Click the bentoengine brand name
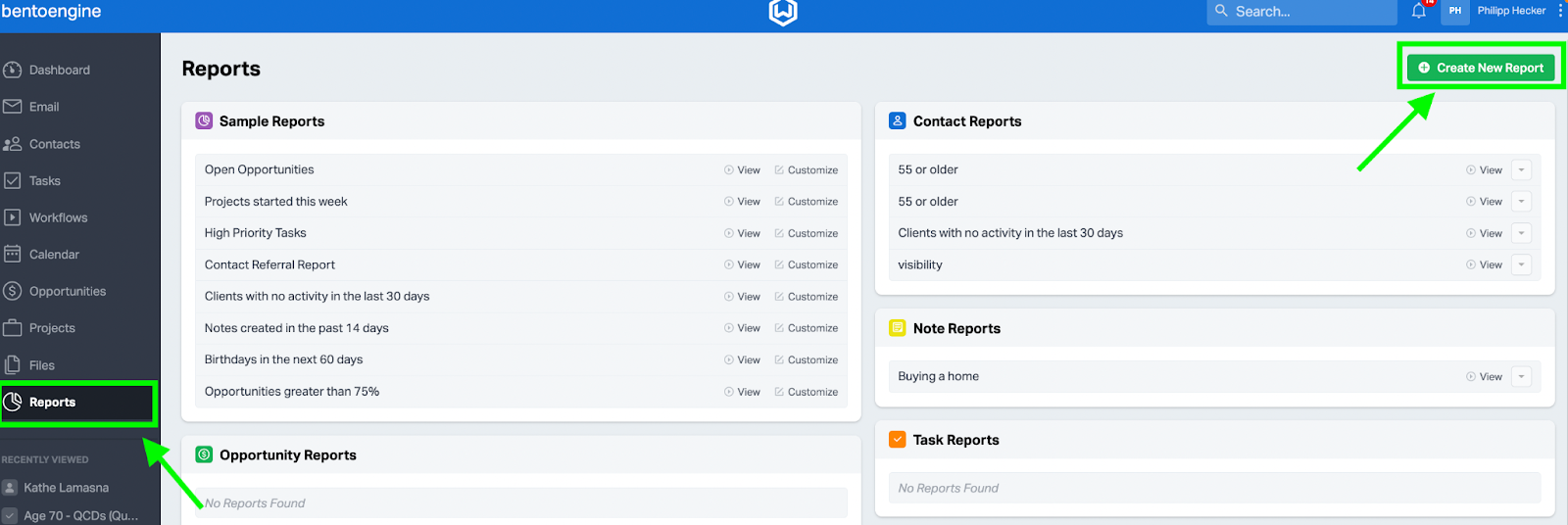1568x525 pixels. pyautogui.click(x=51, y=12)
